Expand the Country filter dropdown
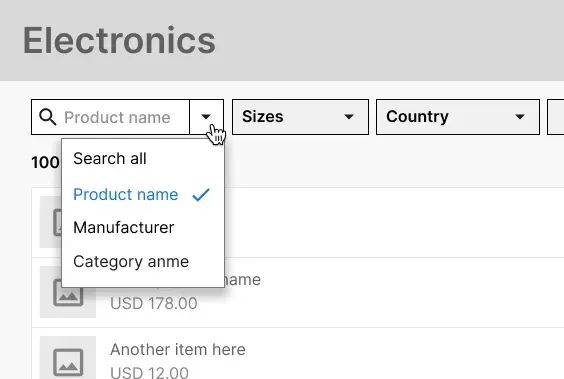This screenshot has height=379, width=564. coord(458,117)
